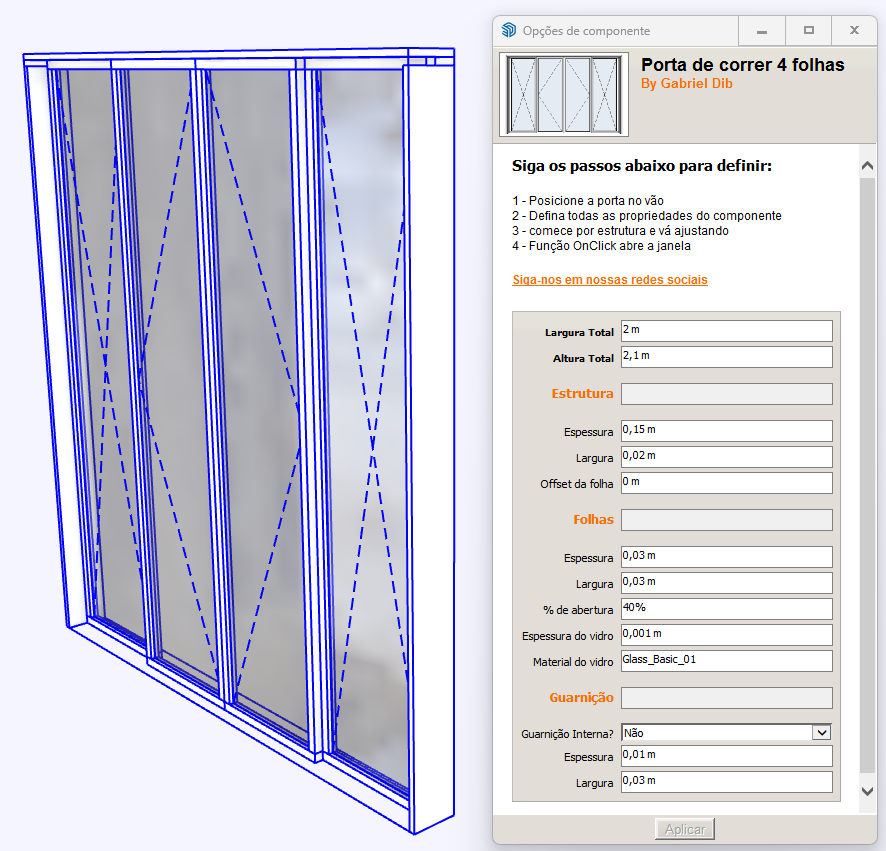Click the Largura Total input field
The height and width of the screenshot is (851, 886).
tap(726, 331)
